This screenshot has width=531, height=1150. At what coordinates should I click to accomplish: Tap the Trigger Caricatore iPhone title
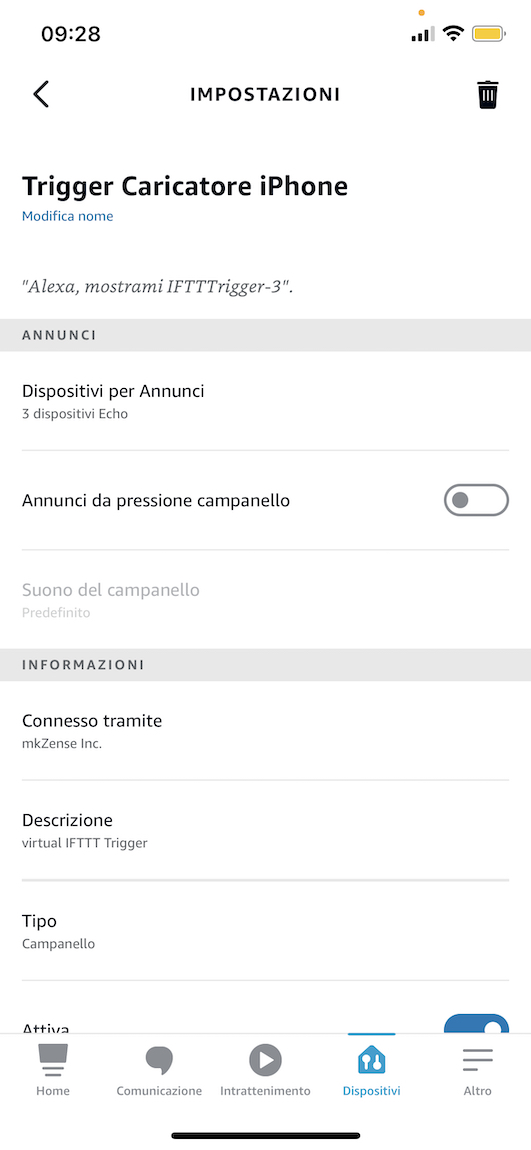(185, 186)
